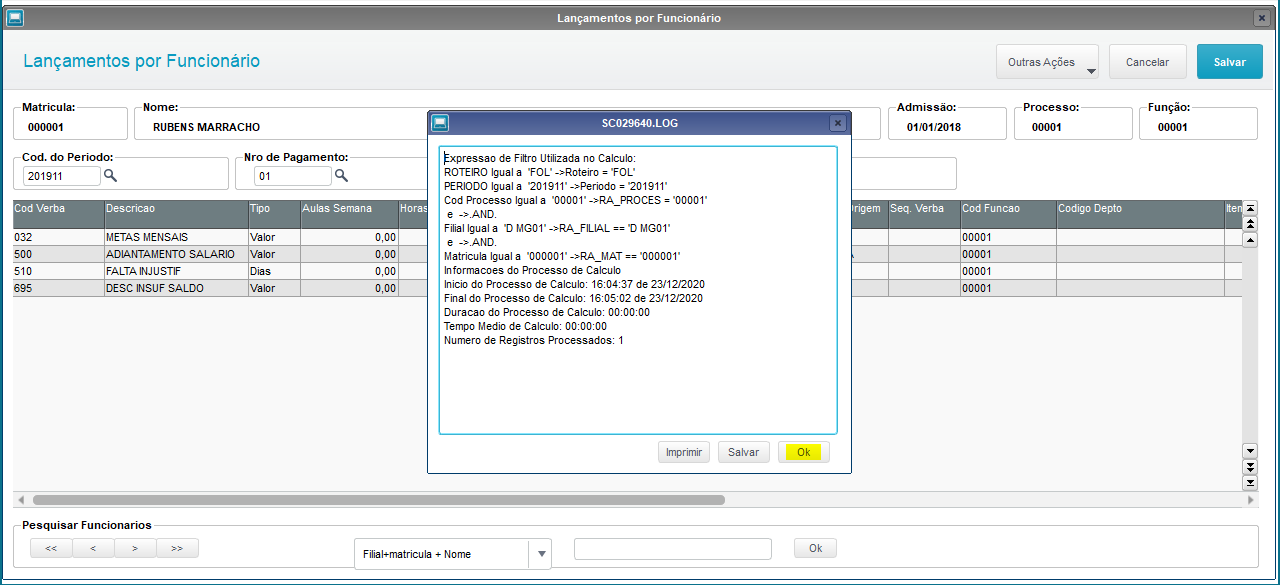Click Aulas Semana 0,00 in row 695
The image size is (1280, 585).
click(349, 288)
